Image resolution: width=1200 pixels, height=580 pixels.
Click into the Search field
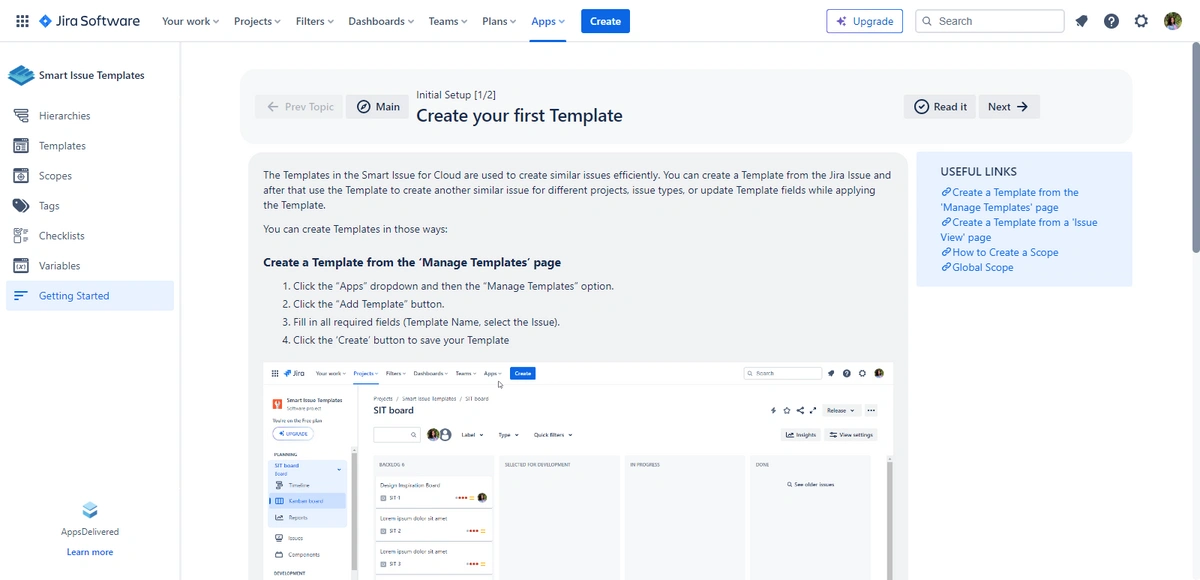point(990,21)
